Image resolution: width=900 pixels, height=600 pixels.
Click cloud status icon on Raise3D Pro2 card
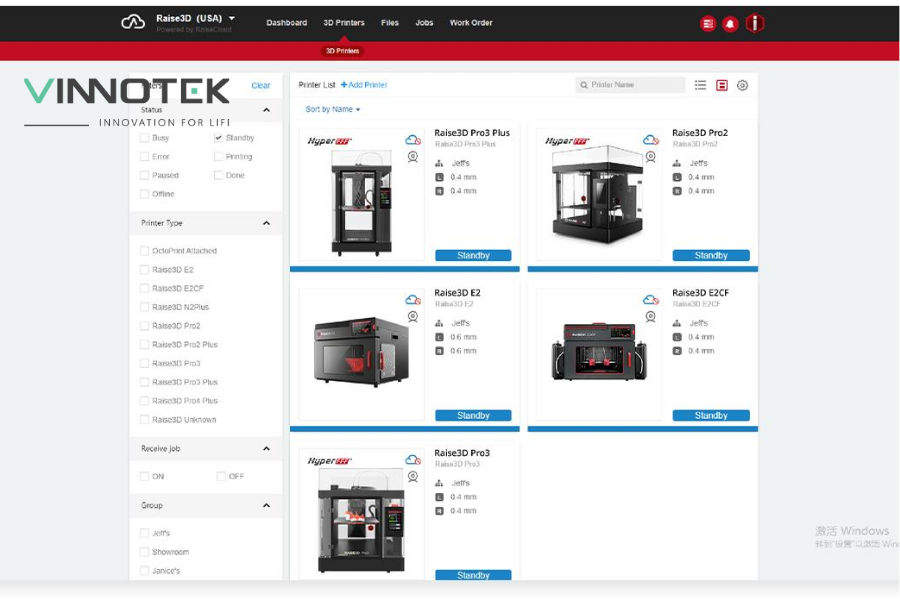(650, 140)
